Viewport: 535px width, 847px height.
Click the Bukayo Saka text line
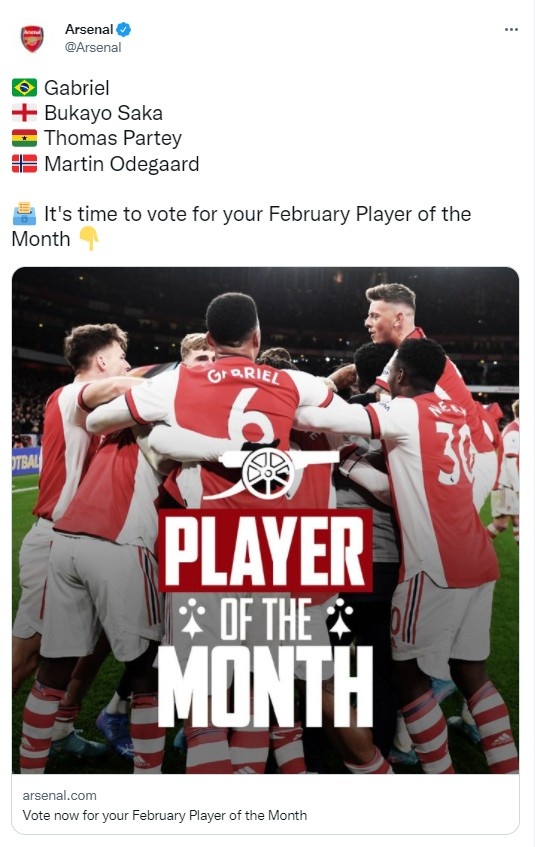tap(103, 113)
